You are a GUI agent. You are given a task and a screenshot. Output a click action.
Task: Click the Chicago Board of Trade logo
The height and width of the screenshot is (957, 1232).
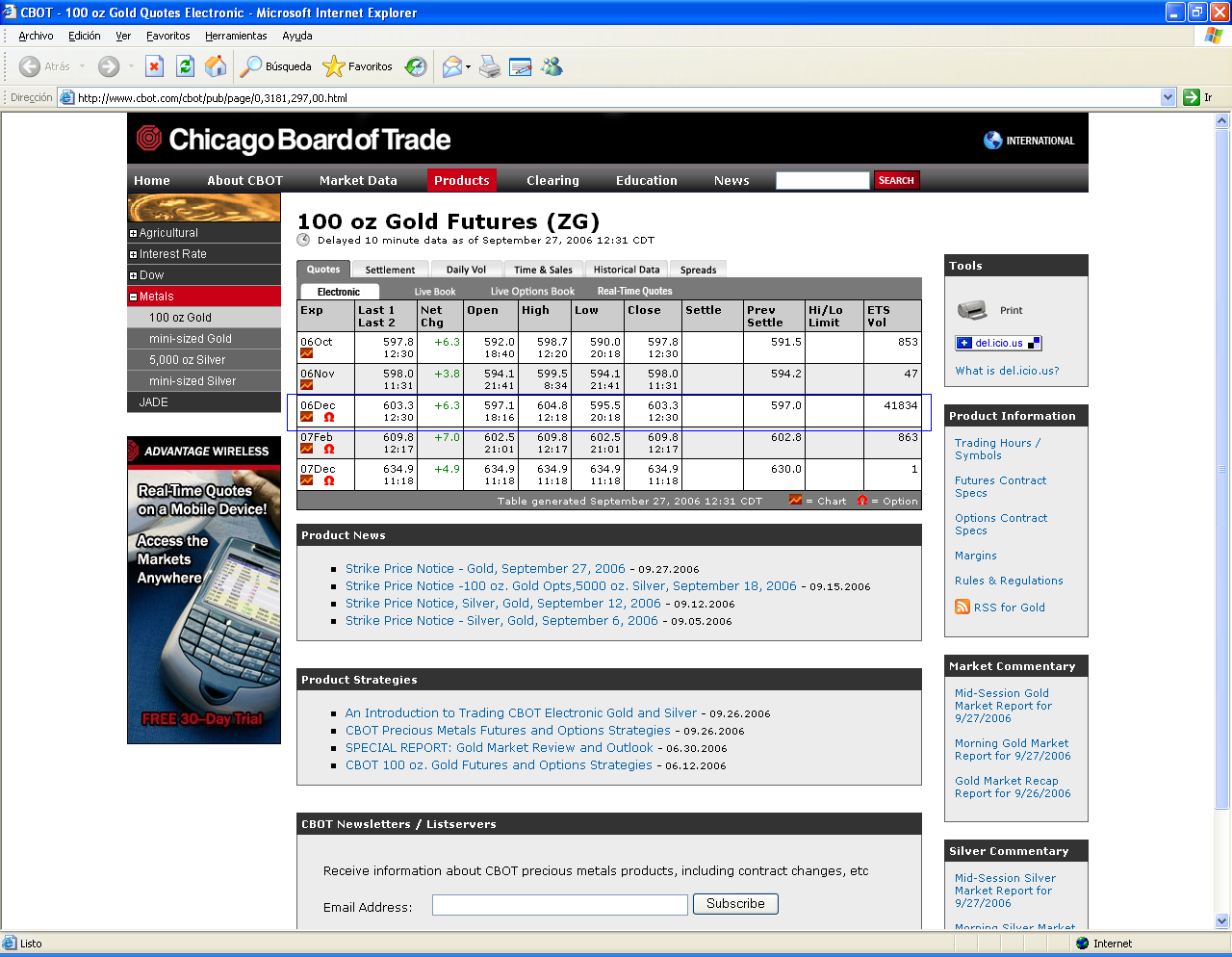tap(294, 140)
